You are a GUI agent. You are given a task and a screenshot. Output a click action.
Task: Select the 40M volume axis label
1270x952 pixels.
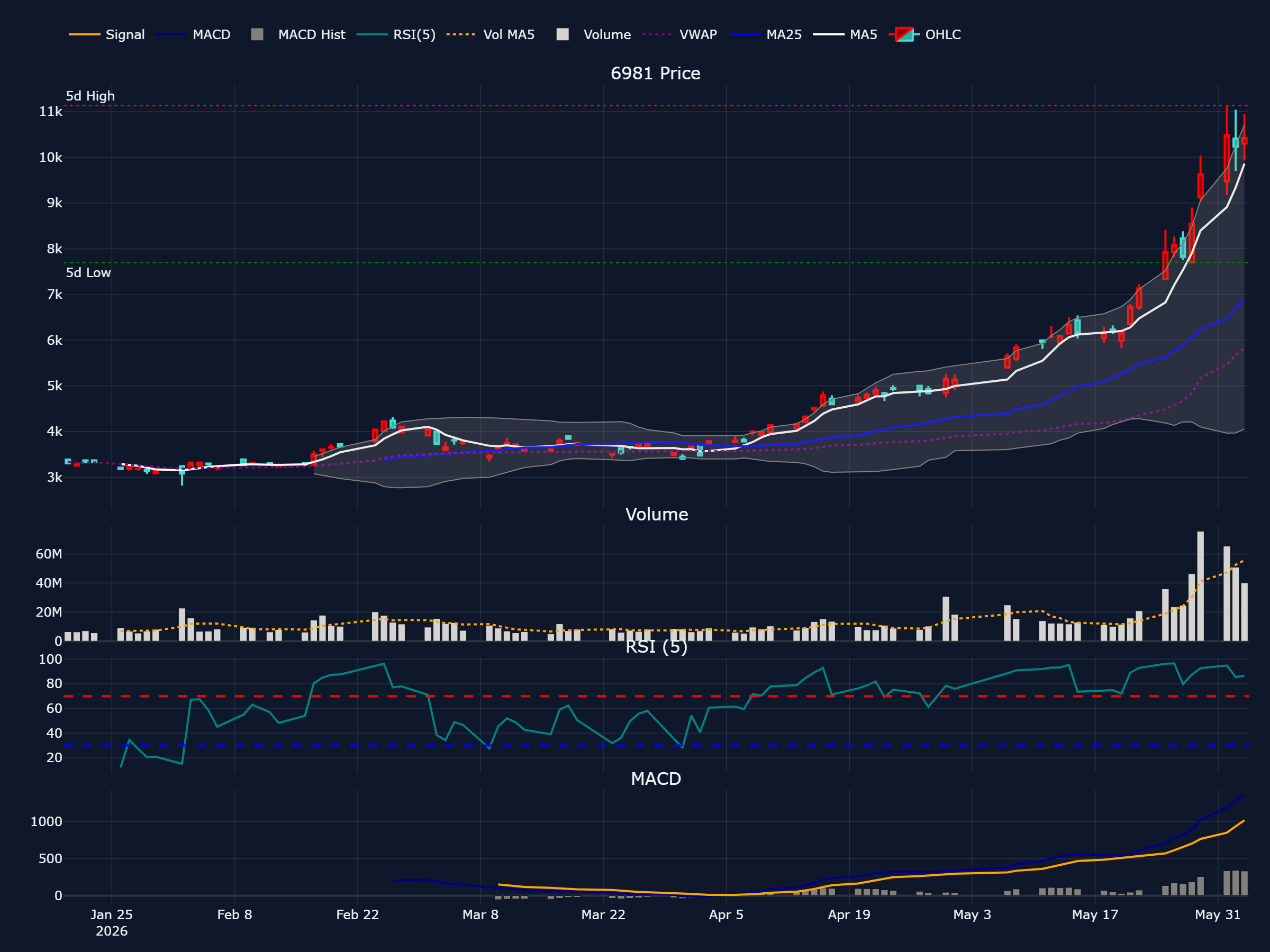coord(49,583)
